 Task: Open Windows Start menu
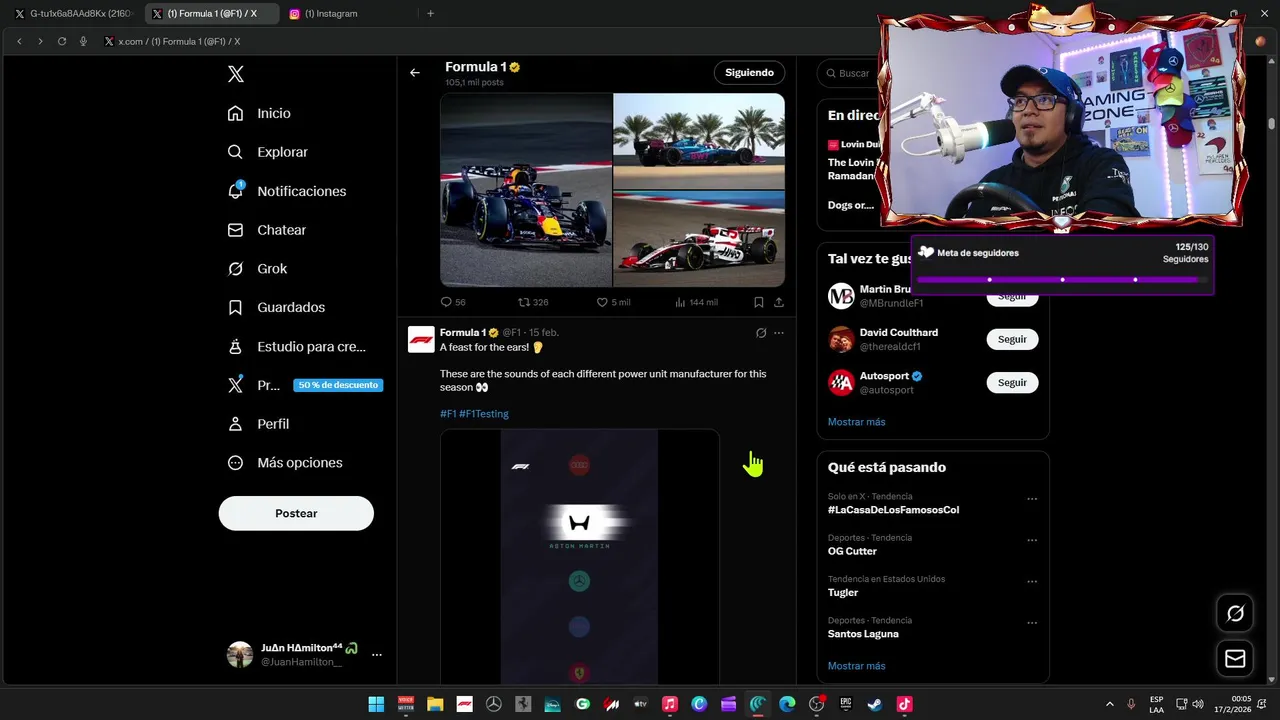tap(376, 704)
